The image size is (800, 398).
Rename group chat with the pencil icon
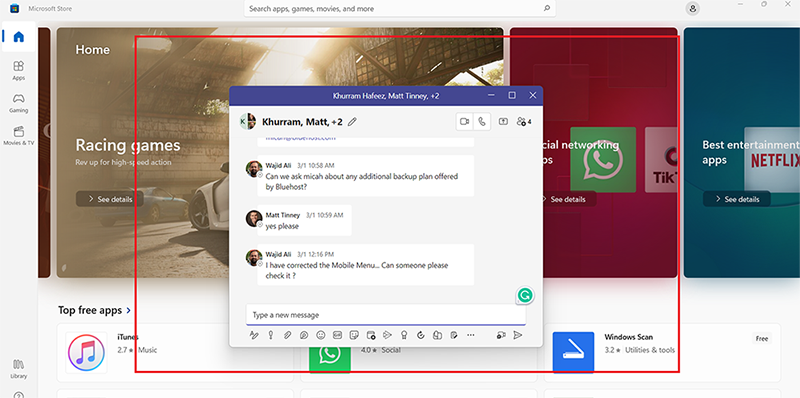tap(352, 121)
